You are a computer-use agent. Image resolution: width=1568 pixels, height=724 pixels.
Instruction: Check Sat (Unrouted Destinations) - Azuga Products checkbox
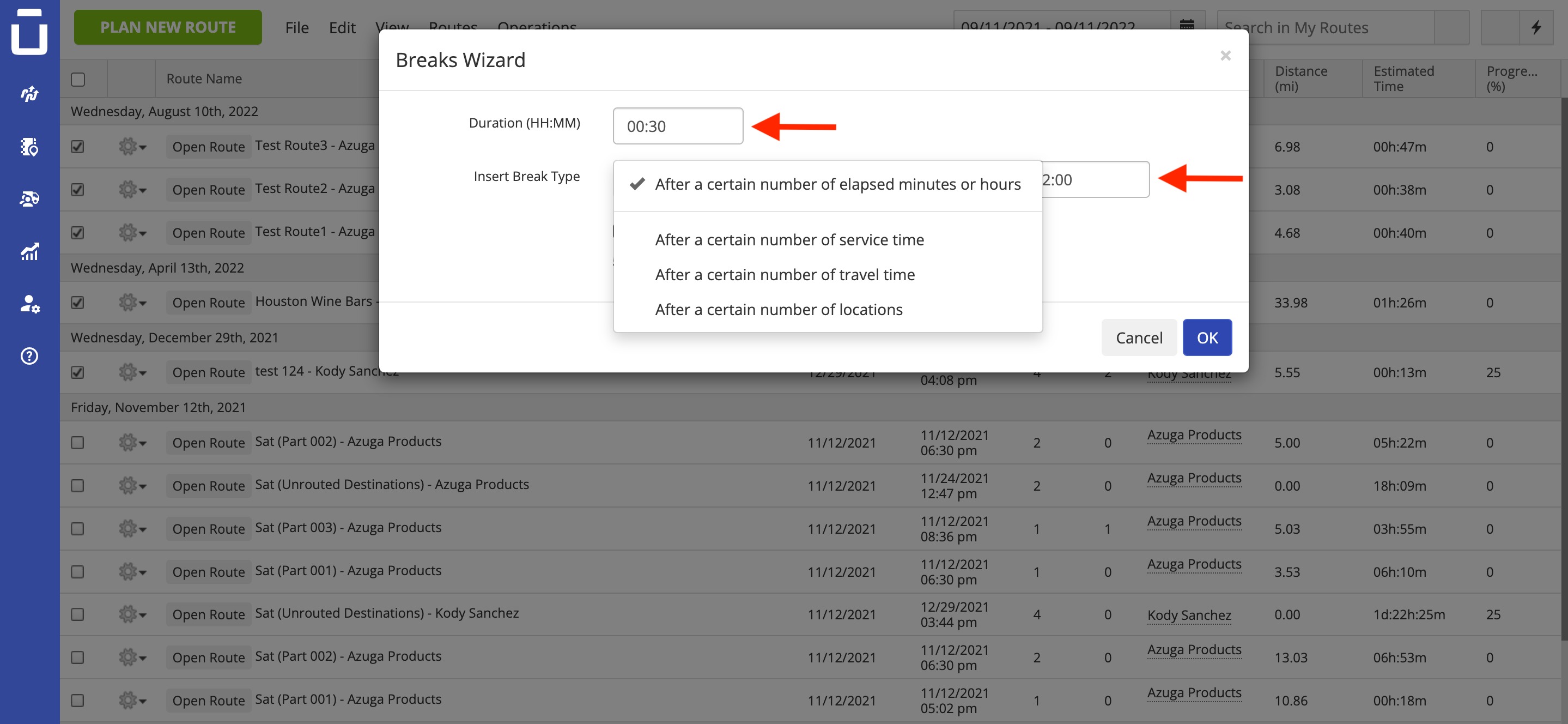[x=77, y=486]
